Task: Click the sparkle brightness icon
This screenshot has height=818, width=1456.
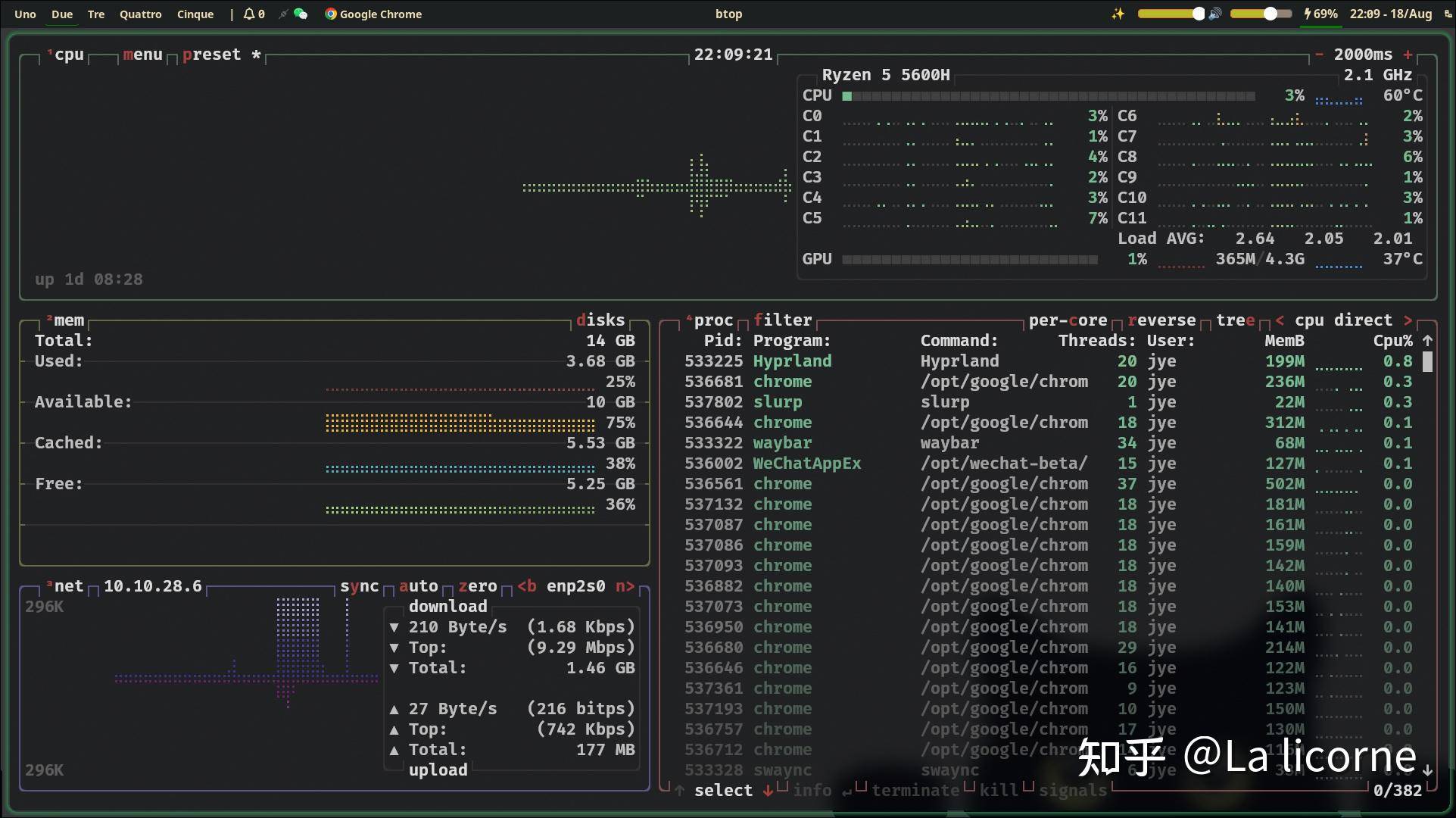Action: (x=1118, y=14)
